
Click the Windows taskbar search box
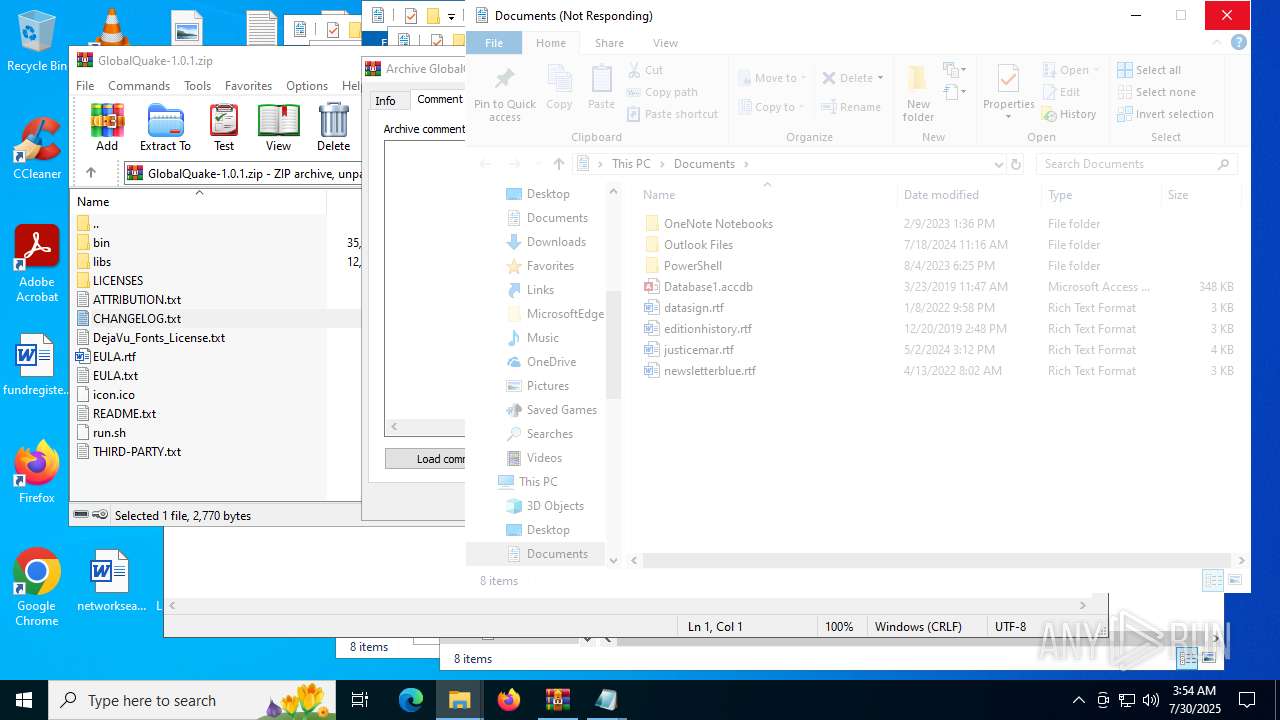pyautogui.click(x=194, y=700)
